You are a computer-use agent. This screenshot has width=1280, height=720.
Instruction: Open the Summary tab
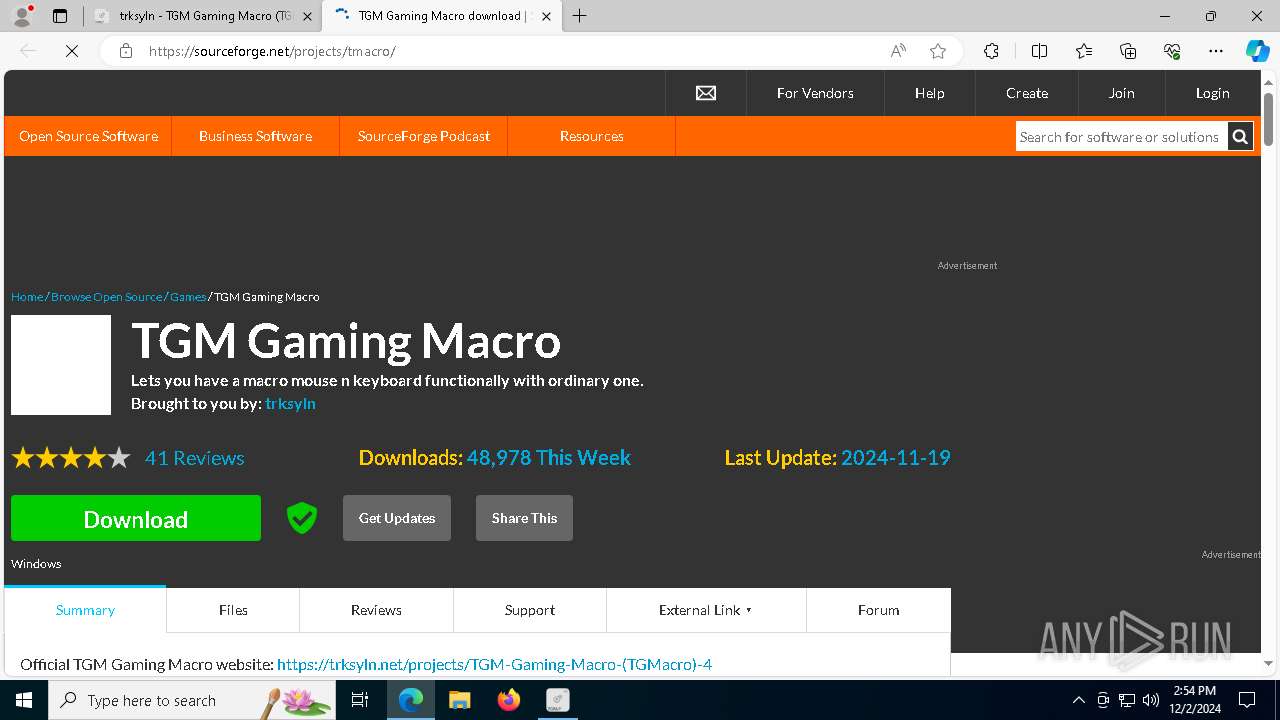click(x=85, y=610)
